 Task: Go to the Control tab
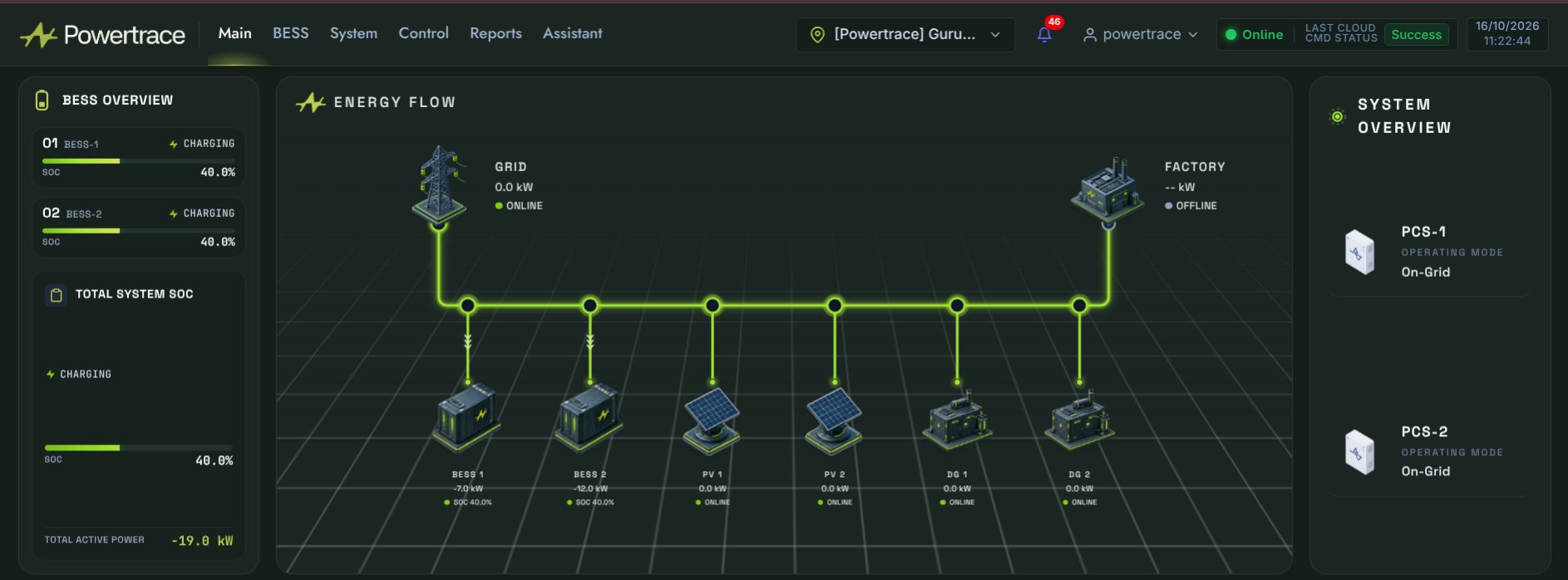tap(424, 33)
